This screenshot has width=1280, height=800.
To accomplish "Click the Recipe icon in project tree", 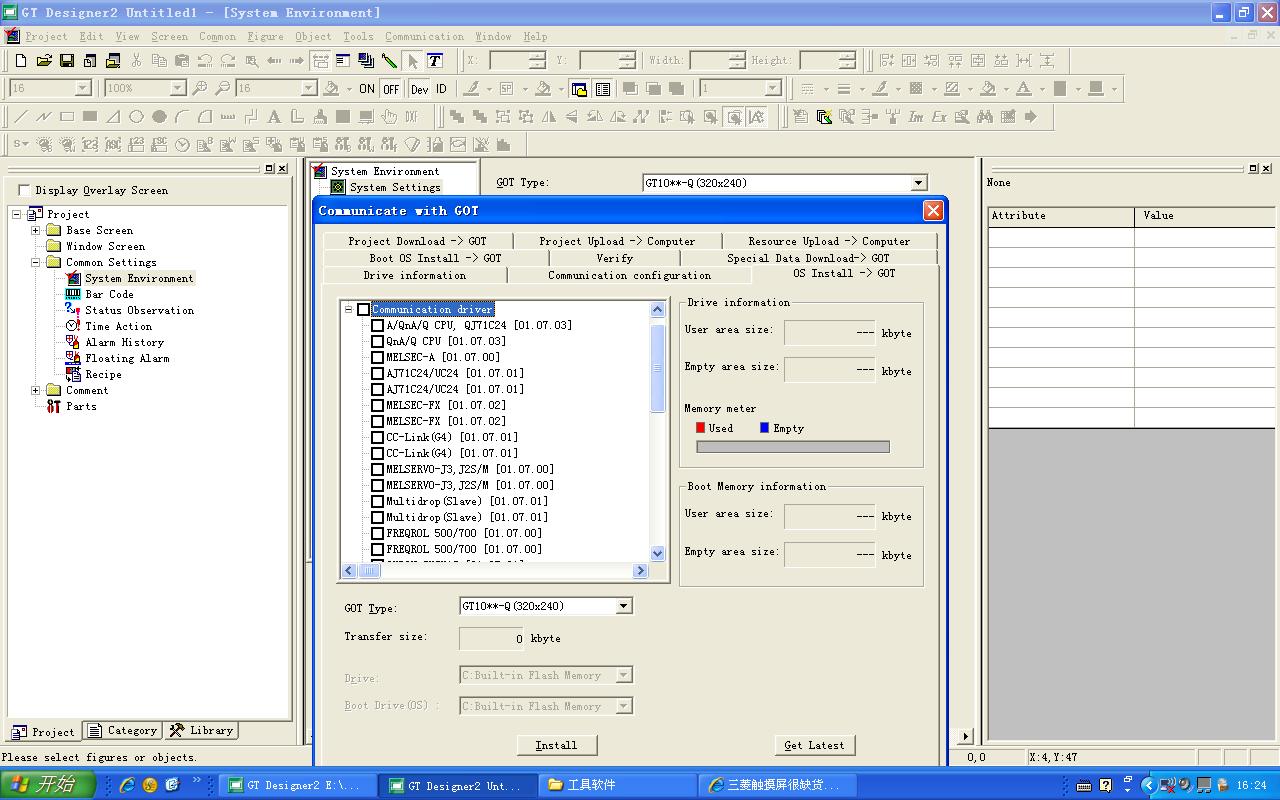I will point(73,374).
